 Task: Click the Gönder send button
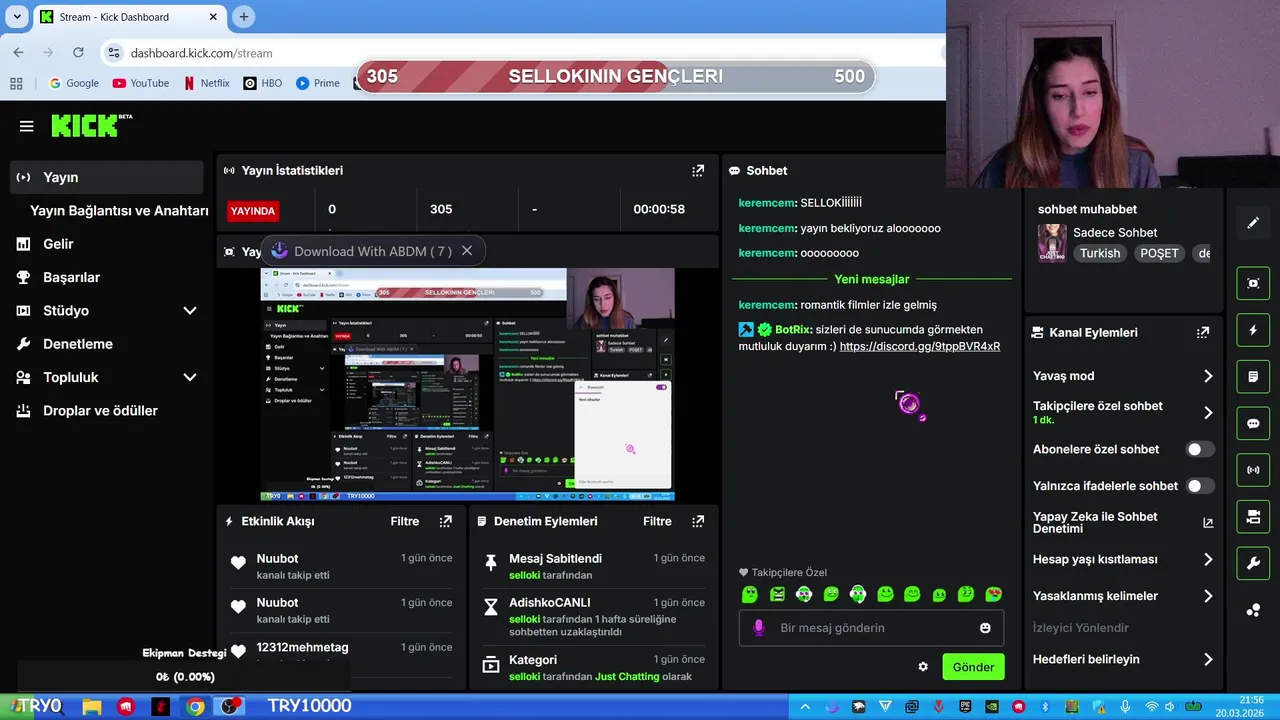(x=973, y=667)
